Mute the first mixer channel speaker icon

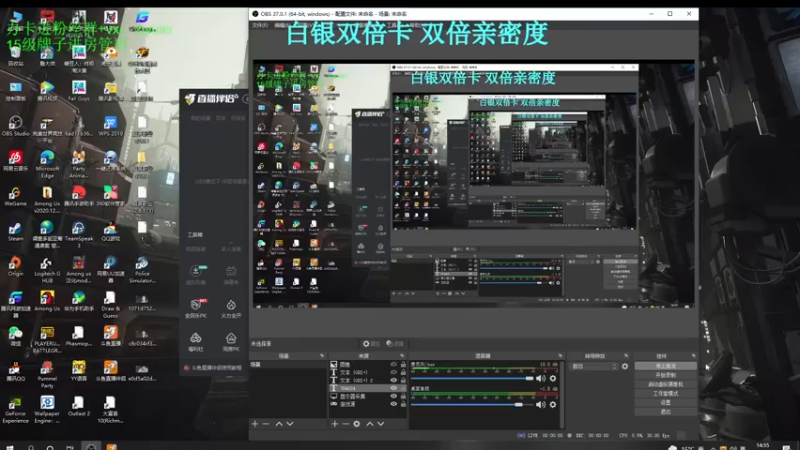coord(541,379)
